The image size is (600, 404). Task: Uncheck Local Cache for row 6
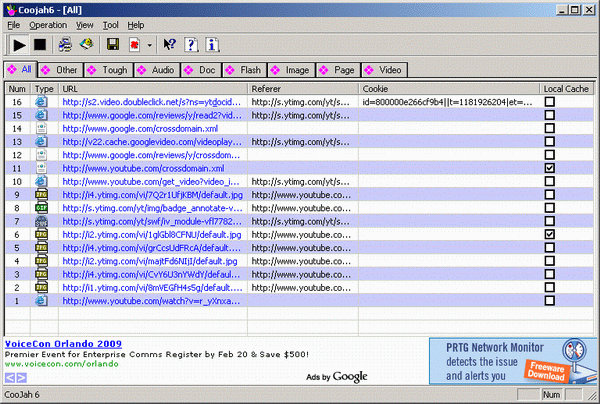pos(548,234)
